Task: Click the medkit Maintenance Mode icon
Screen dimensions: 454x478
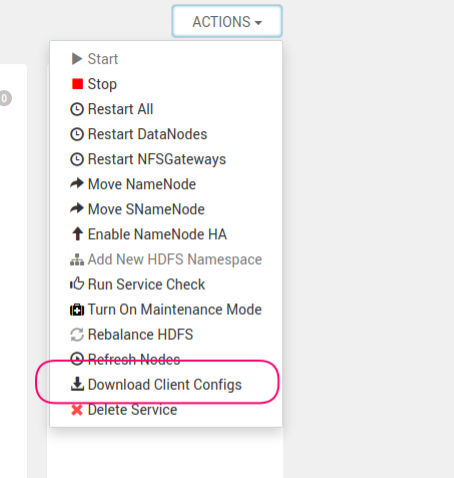Action: 77,309
